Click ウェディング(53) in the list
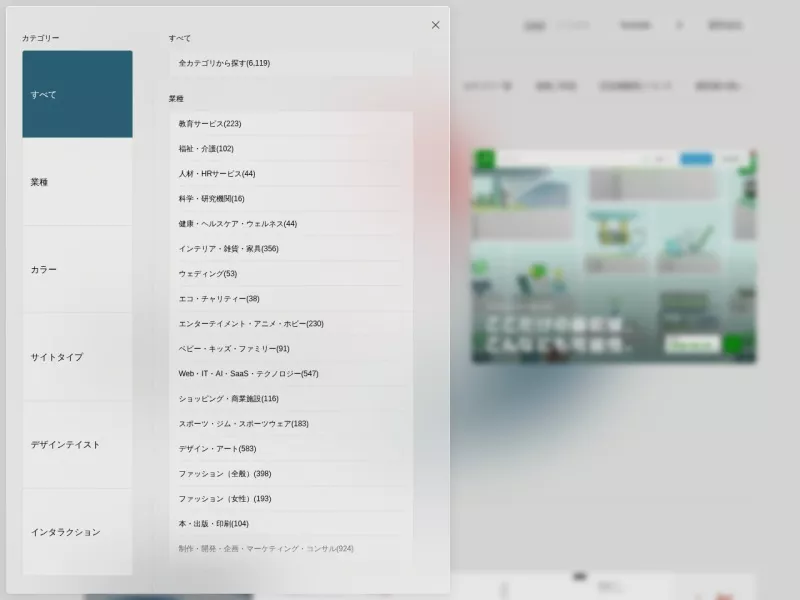800x600 pixels. [291, 273]
